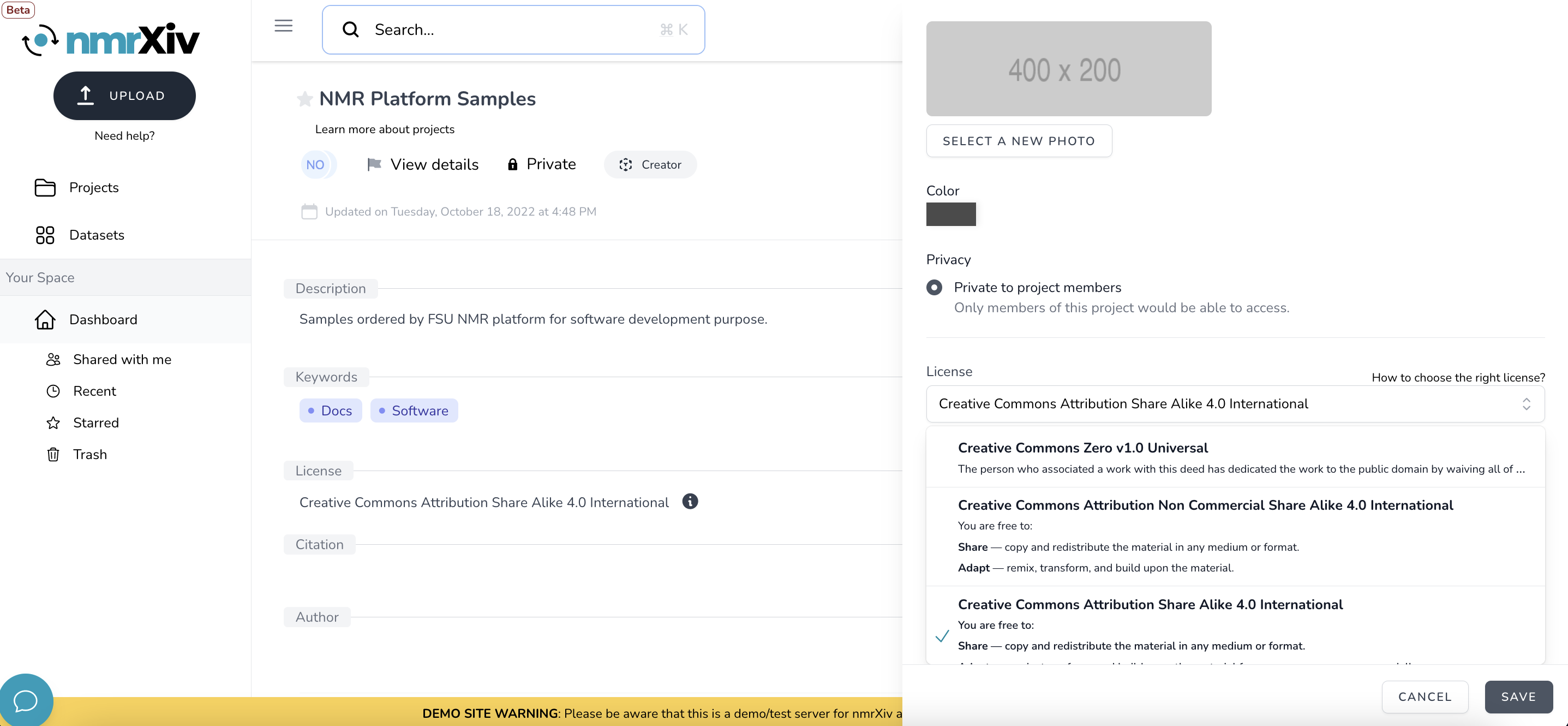Click the Creator badge
Screen dimensions: 1568x726
point(650,164)
